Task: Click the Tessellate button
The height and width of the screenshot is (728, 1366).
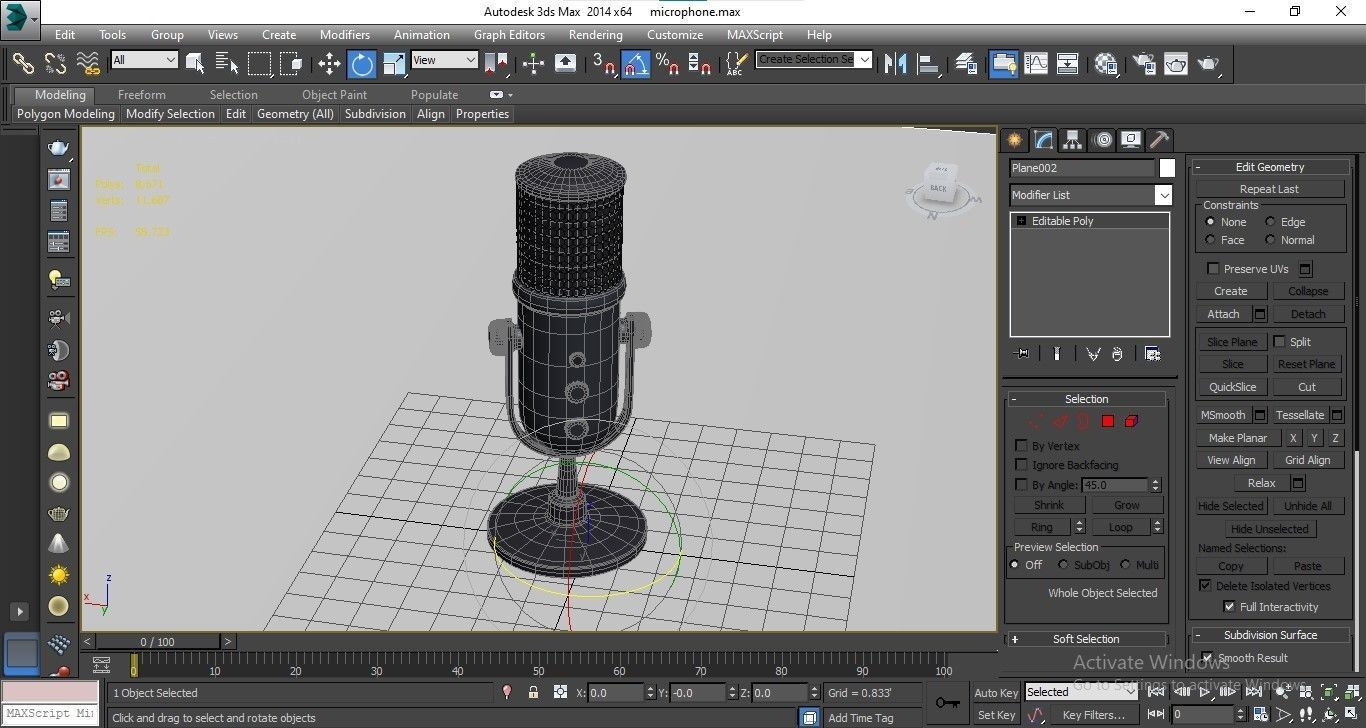Action: coord(1300,415)
